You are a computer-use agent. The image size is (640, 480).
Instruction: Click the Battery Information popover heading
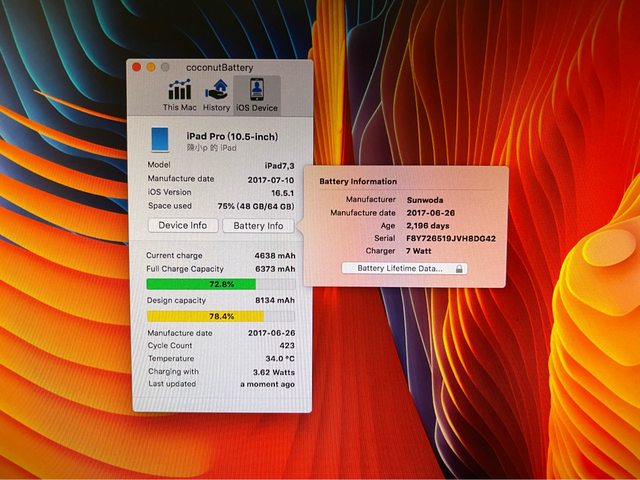coord(358,181)
